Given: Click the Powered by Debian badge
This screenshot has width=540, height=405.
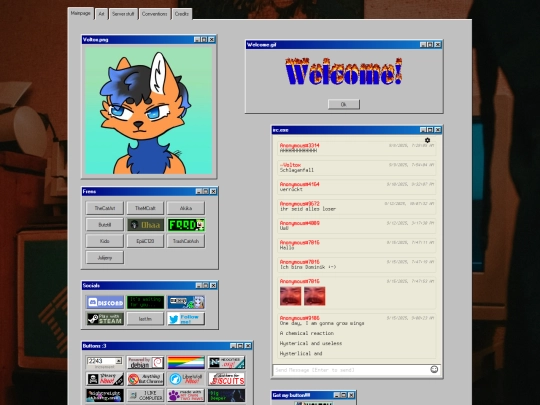Looking at the screenshot, I should tap(145, 363).
